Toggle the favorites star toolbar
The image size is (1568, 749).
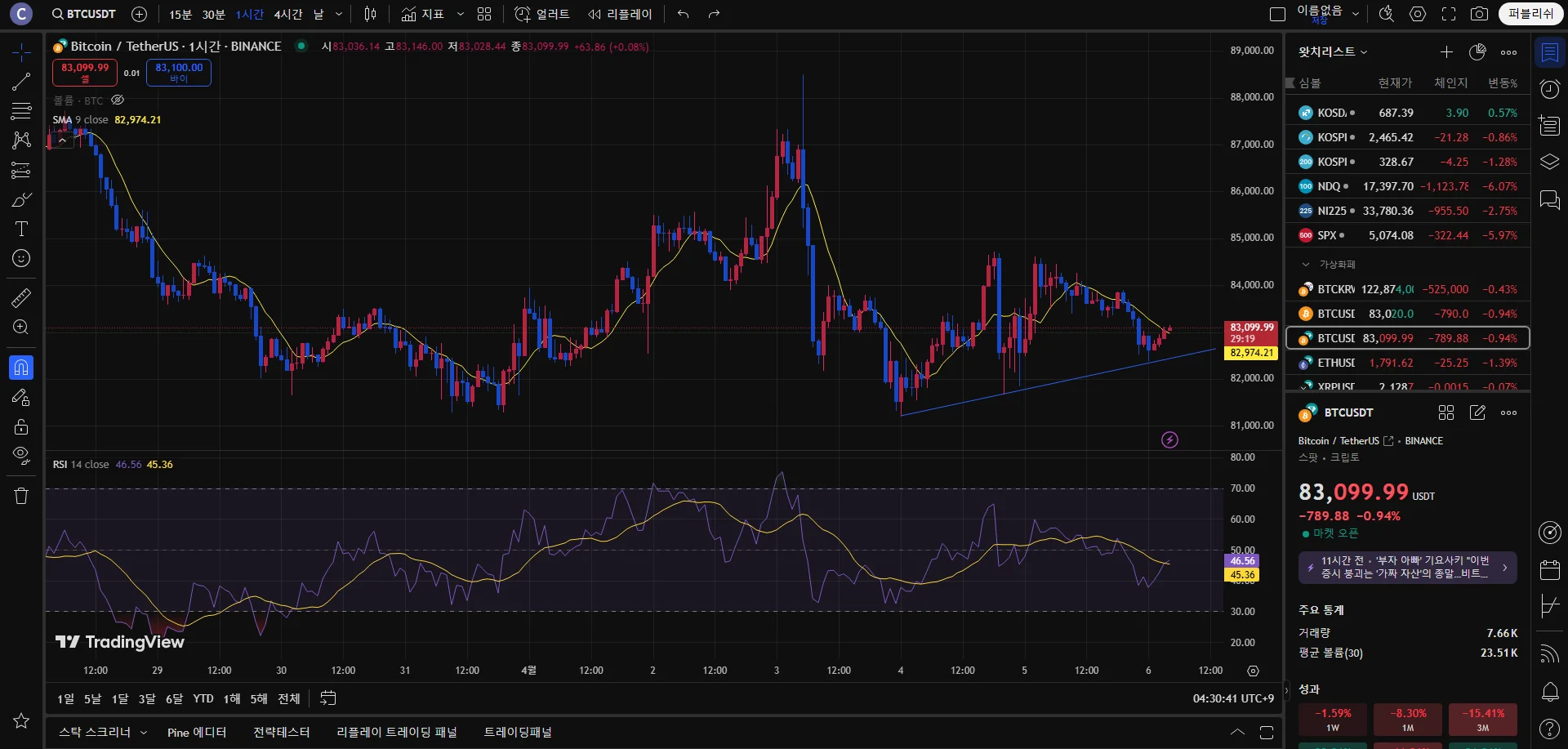point(21,720)
